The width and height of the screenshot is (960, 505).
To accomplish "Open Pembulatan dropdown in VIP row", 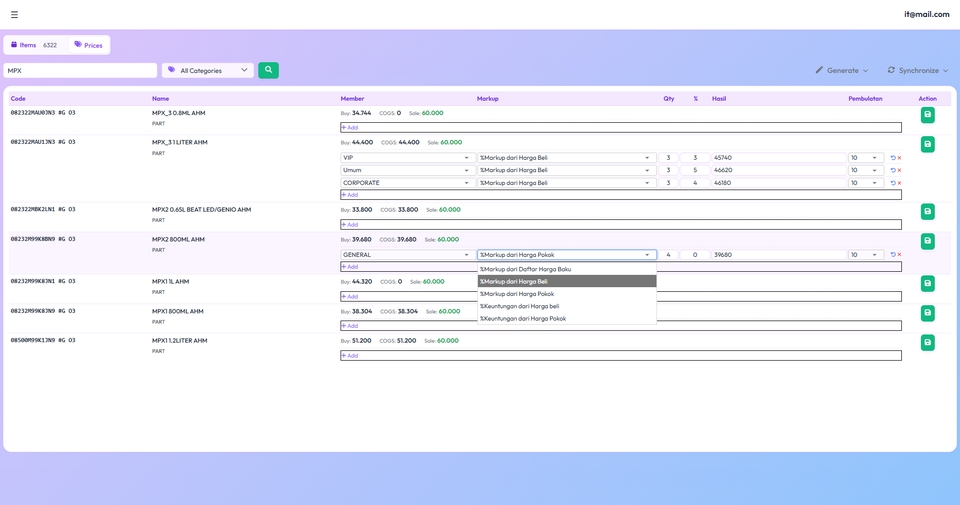I will (x=865, y=158).
